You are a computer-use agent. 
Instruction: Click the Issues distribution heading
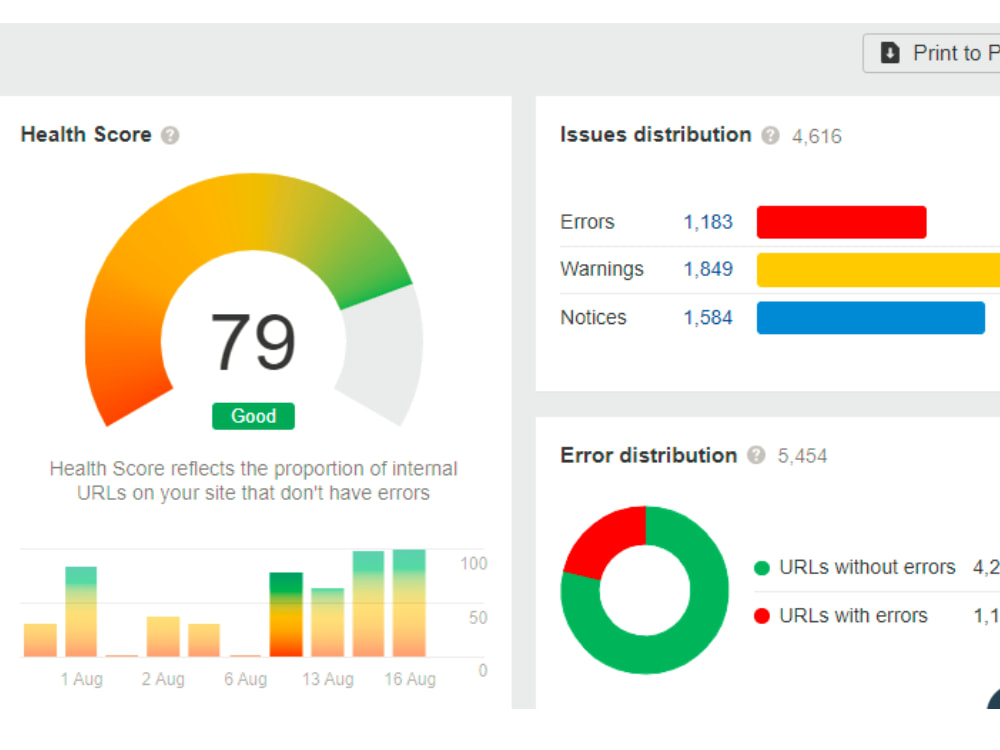tap(656, 135)
